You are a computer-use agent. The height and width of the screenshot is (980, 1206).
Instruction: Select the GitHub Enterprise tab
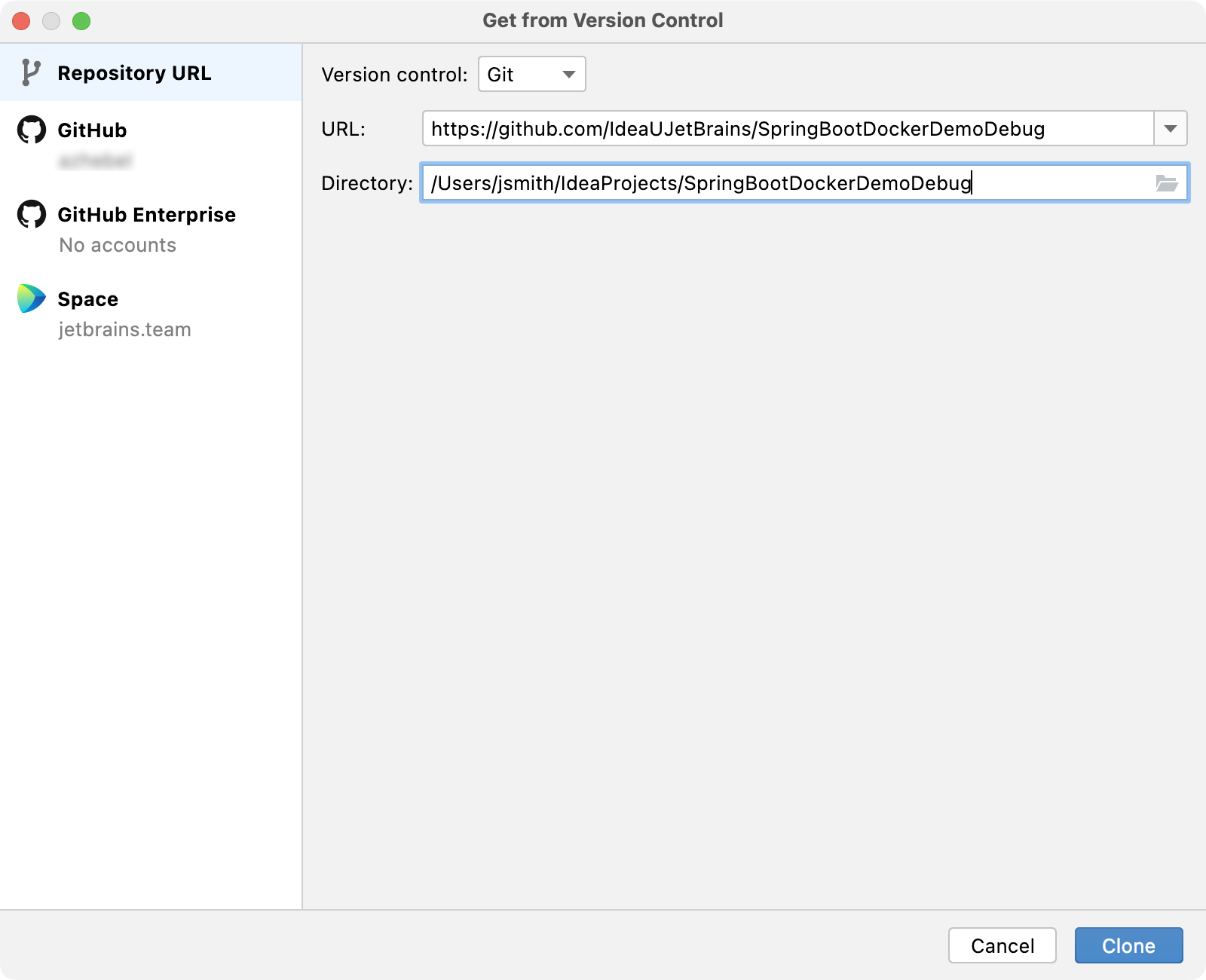pos(151,228)
